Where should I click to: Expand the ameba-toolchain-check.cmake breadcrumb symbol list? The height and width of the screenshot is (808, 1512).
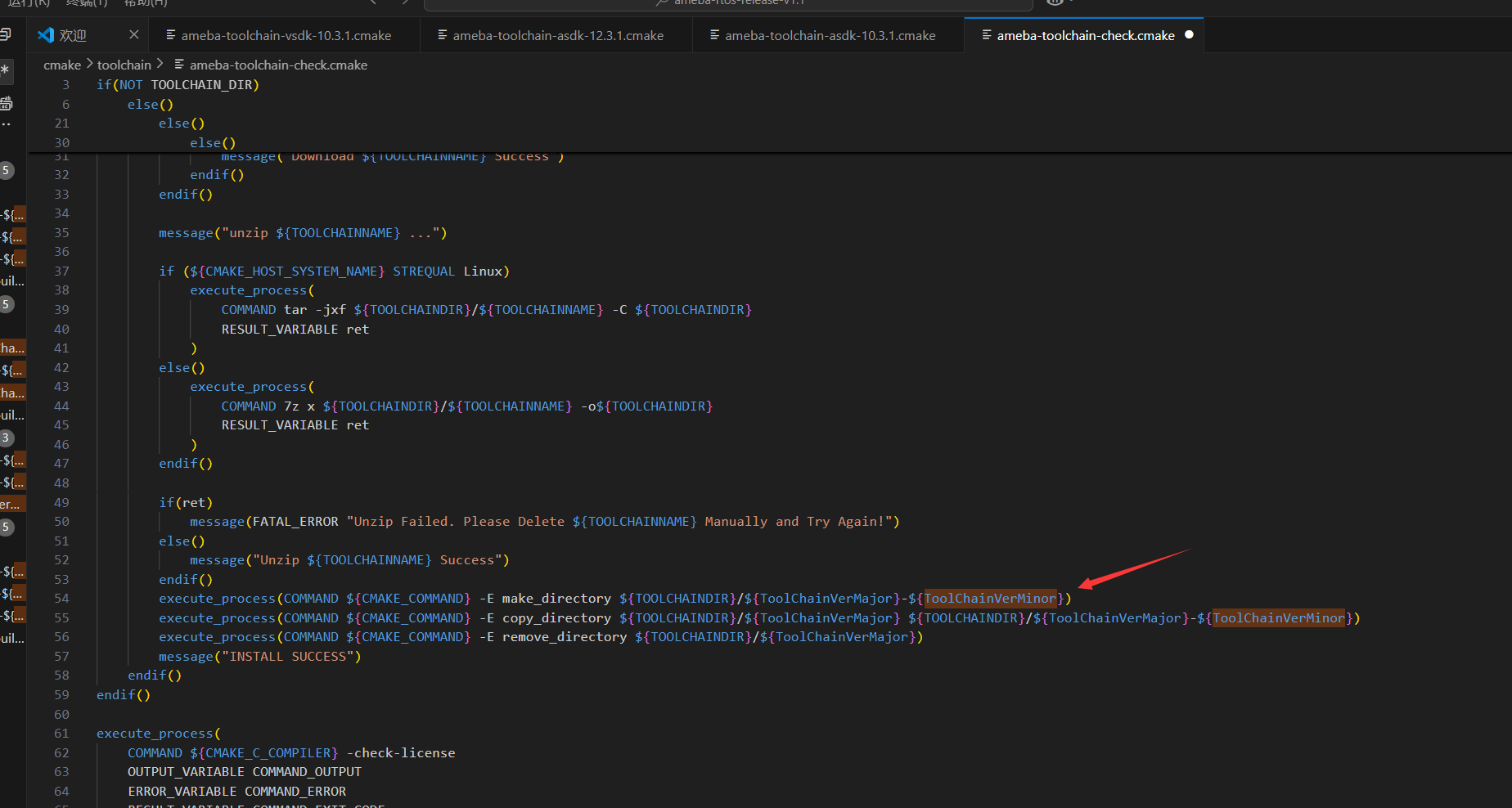point(278,65)
